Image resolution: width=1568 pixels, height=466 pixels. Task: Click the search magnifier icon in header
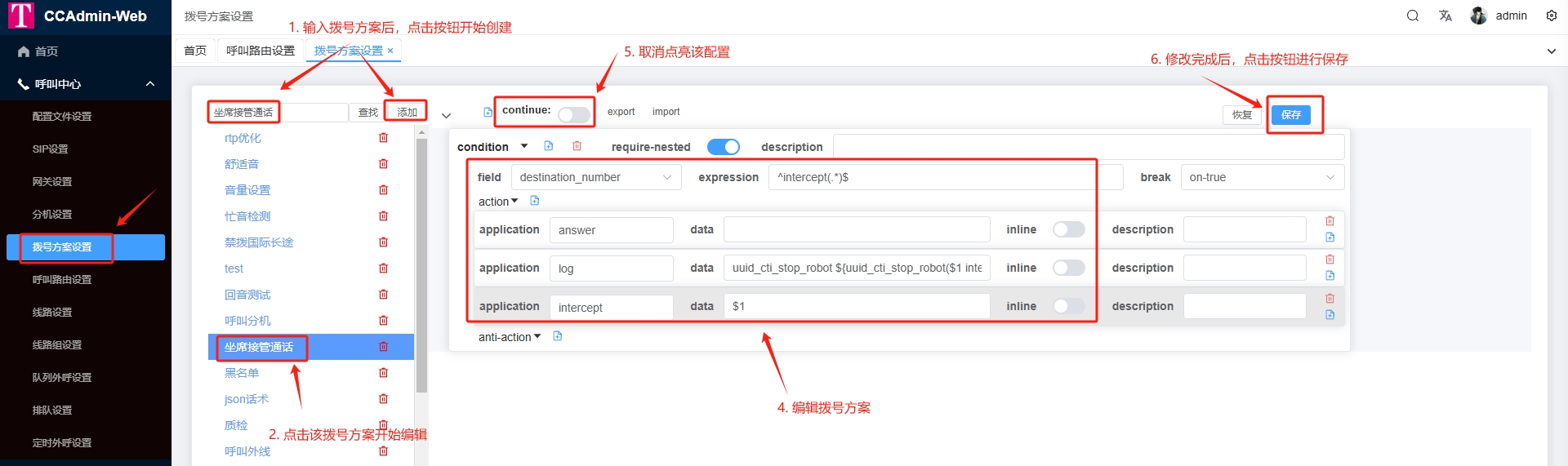(x=1412, y=16)
